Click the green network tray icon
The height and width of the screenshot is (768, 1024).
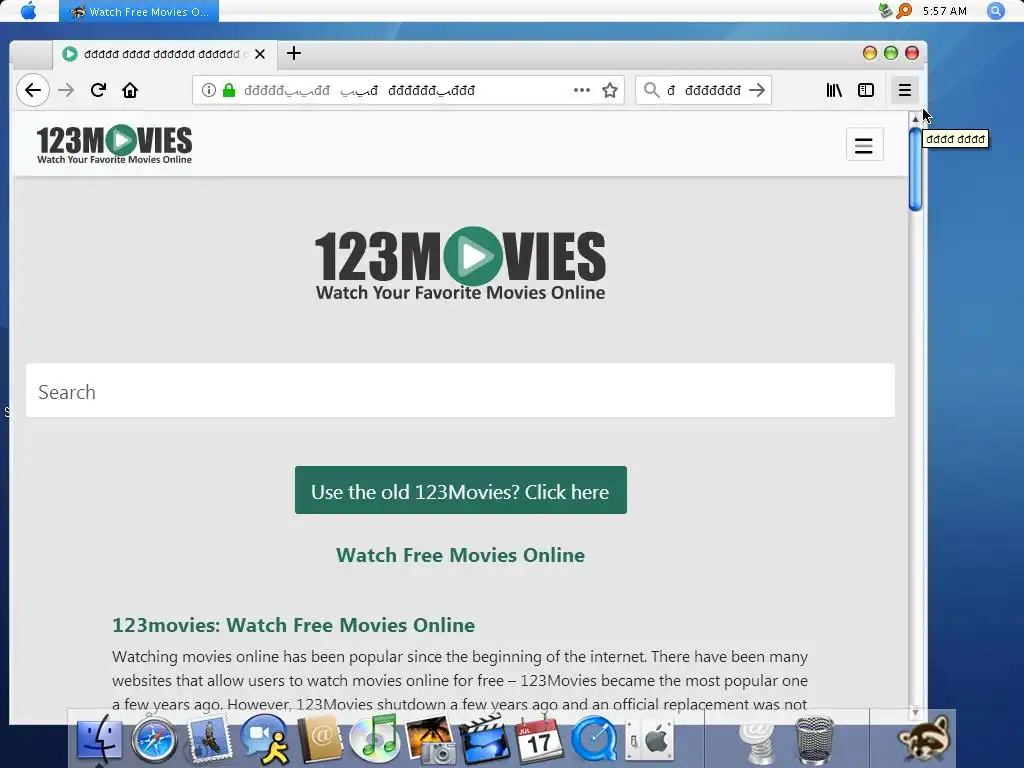coord(886,11)
